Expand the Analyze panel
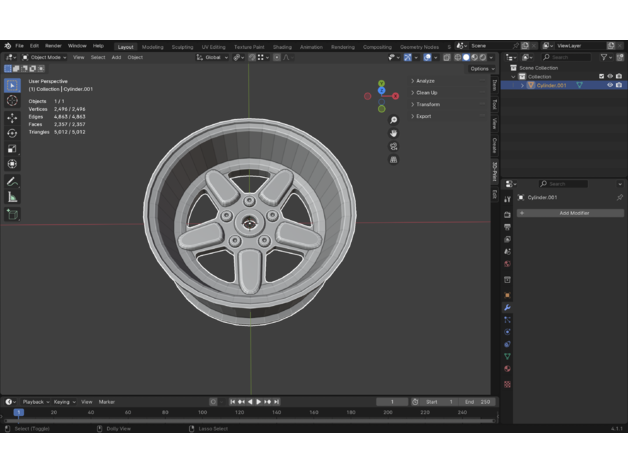The width and height of the screenshot is (628, 472). pos(425,80)
